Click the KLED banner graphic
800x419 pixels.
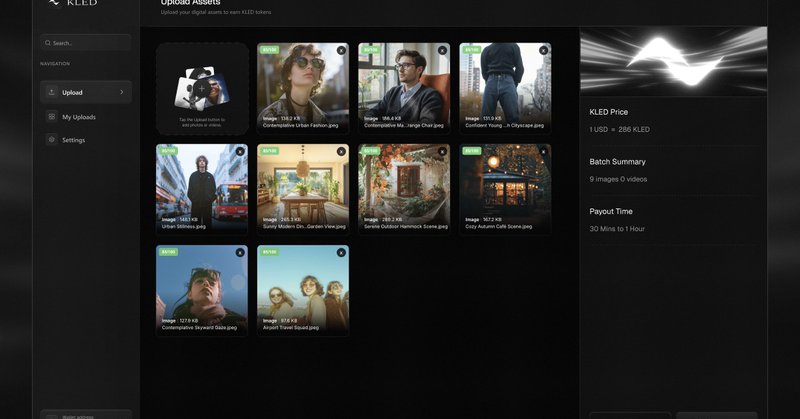pos(673,60)
